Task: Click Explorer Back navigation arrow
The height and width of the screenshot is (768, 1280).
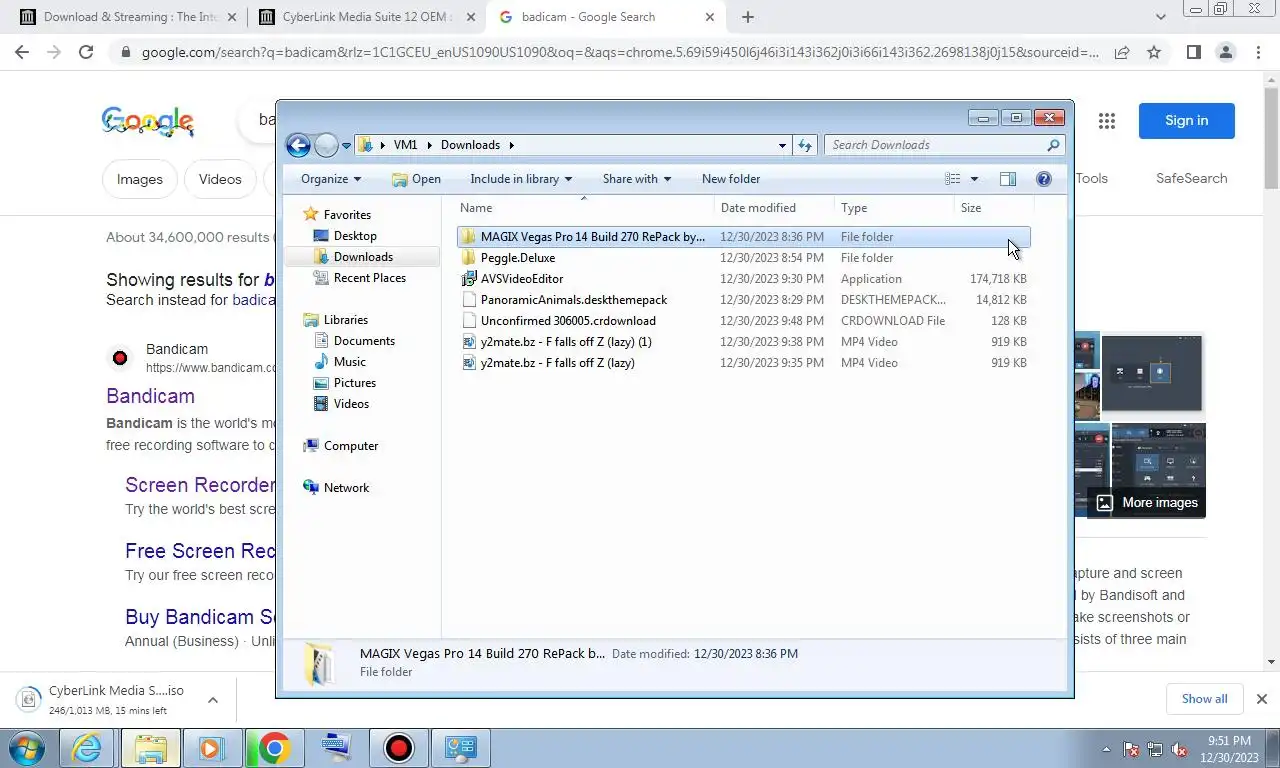Action: (x=298, y=145)
